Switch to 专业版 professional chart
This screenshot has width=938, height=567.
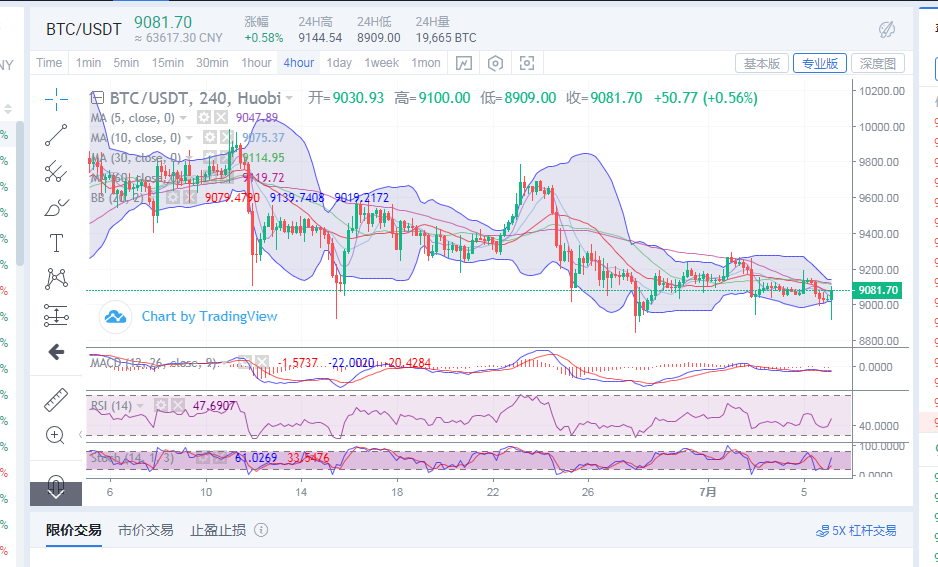820,63
